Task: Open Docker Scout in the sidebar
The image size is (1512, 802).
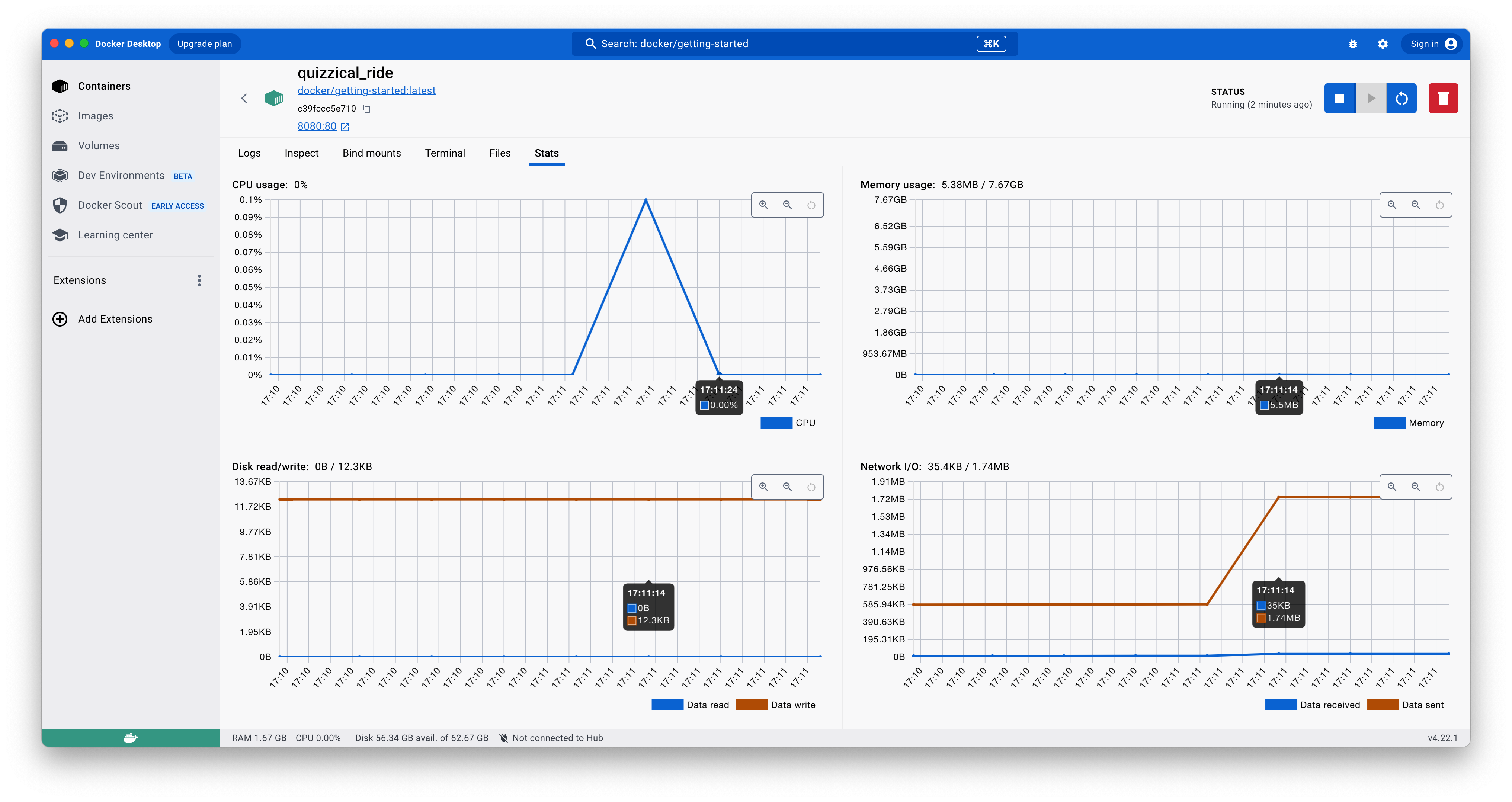Action: 130,205
